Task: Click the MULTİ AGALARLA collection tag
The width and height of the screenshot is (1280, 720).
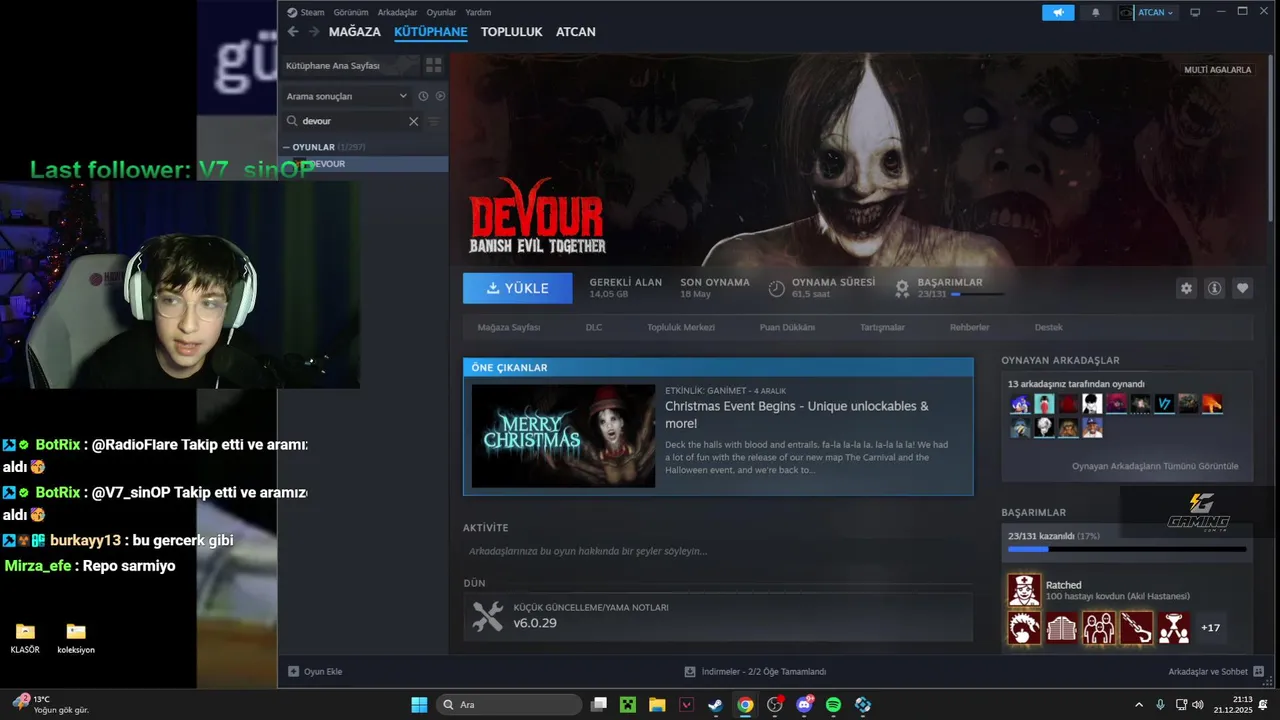Action: pyautogui.click(x=1218, y=70)
